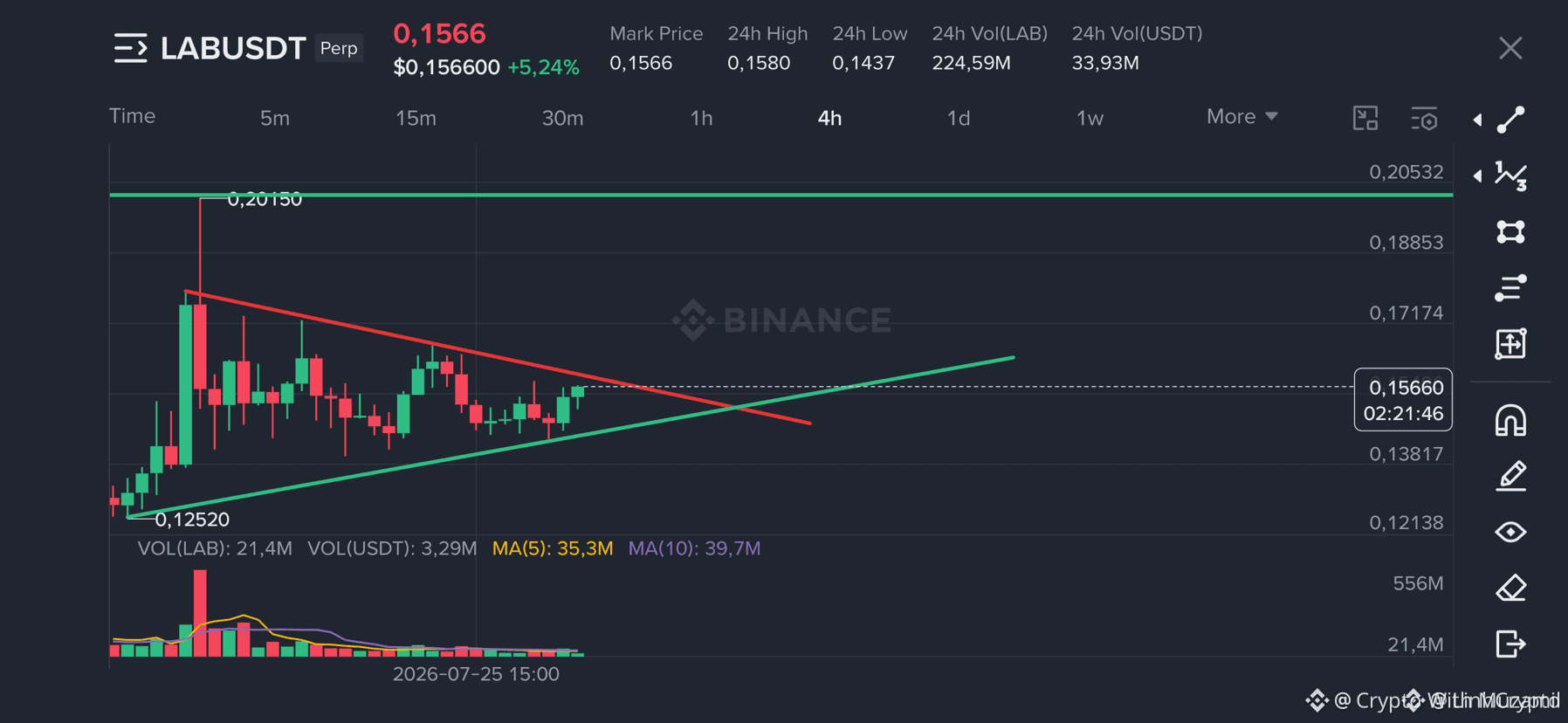Select the eraser tool

tap(1510, 588)
